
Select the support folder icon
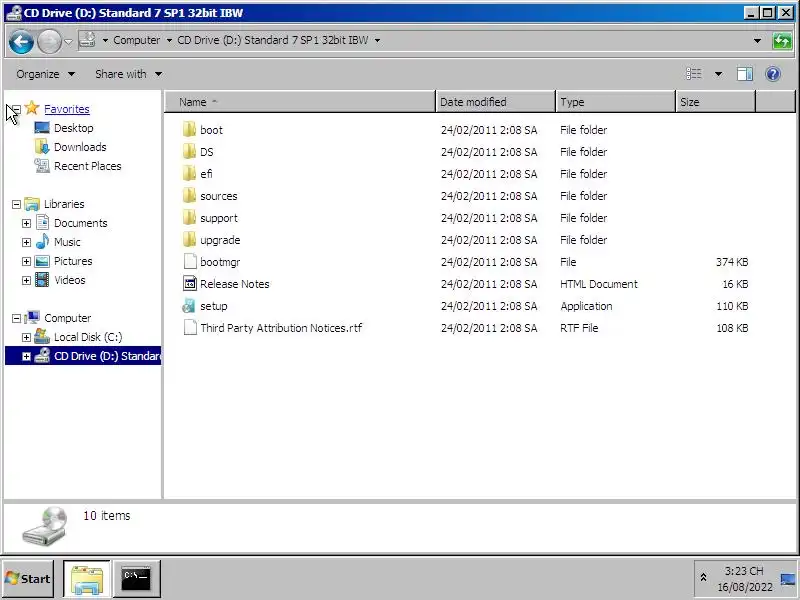[x=189, y=217]
